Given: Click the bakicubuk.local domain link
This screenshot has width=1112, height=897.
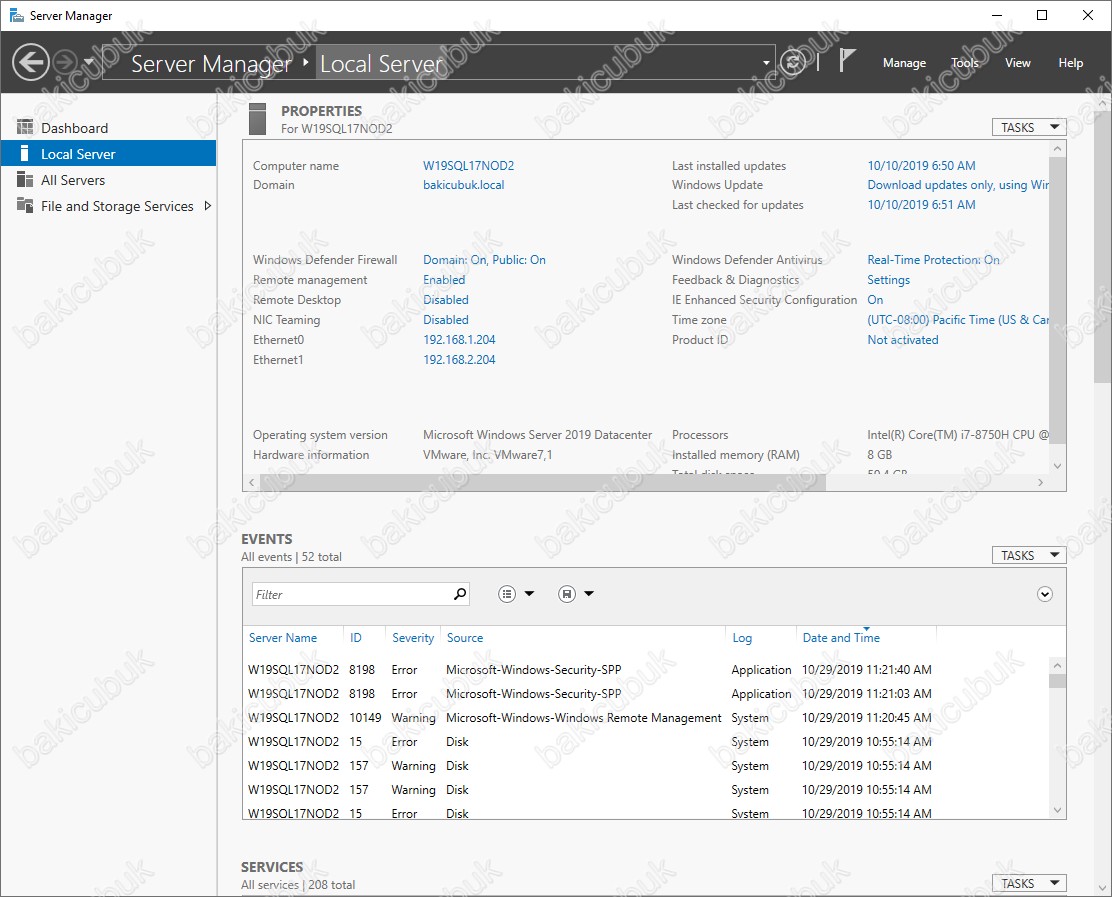Looking at the screenshot, I should pyautogui.click(x=463, y=185).
